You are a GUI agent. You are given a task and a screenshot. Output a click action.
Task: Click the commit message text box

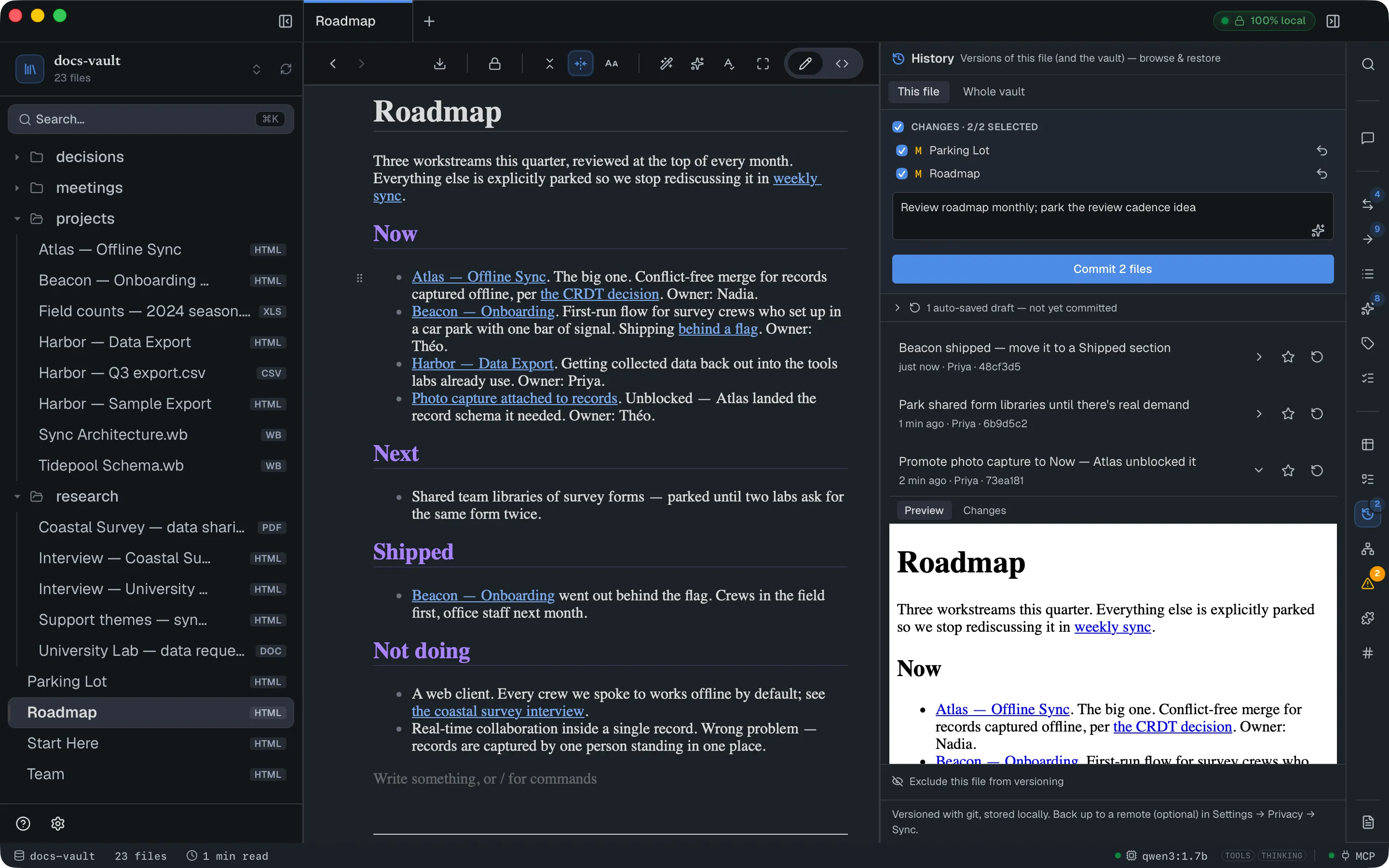coord(1112,217)
